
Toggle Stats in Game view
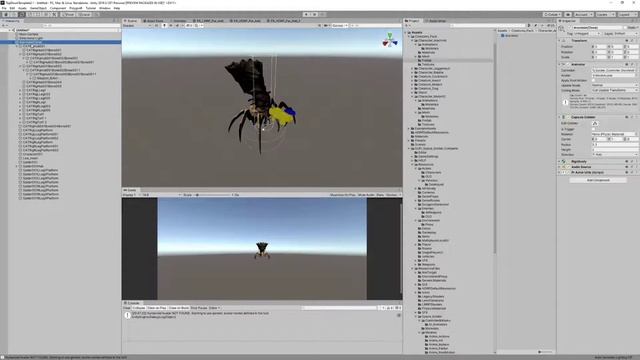coord(380,195)
